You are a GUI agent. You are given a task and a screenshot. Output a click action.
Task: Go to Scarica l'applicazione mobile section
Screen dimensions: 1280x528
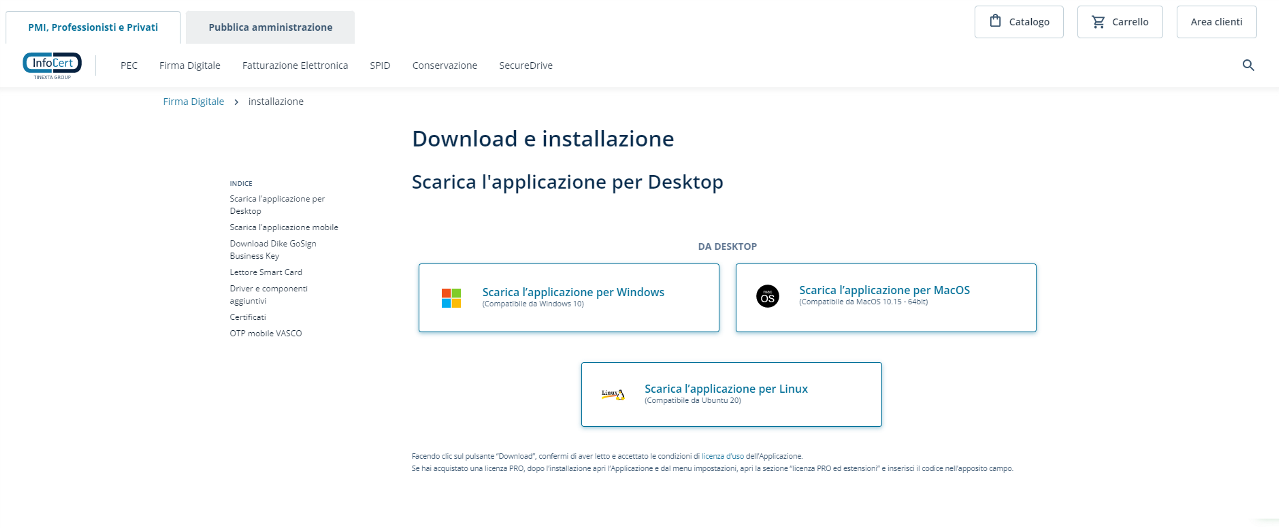(x=284, y=227)
